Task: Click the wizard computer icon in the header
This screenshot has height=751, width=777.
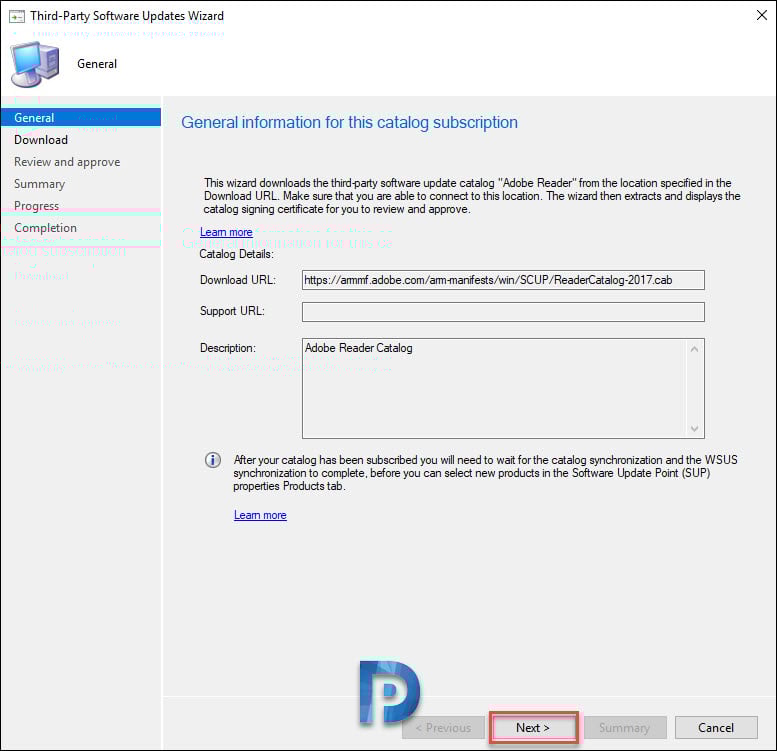Action: [x=35, y=64]
